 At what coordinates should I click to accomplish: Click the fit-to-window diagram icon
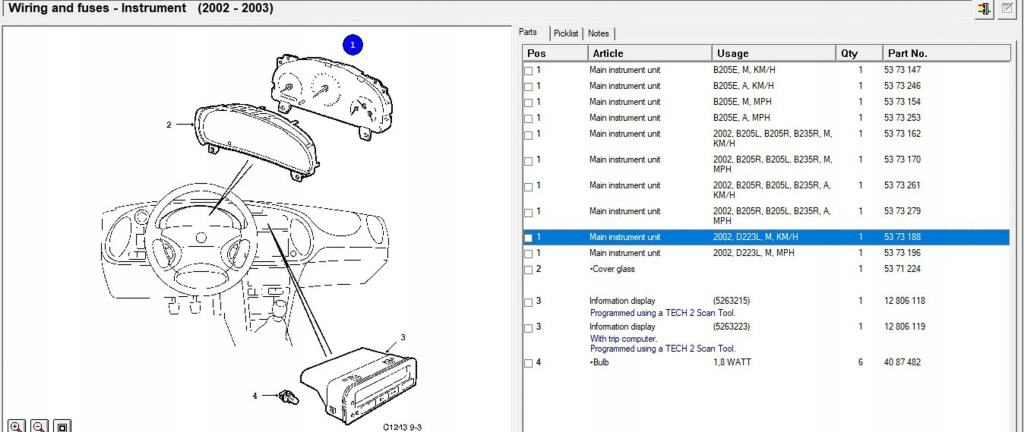pos(61,425)
